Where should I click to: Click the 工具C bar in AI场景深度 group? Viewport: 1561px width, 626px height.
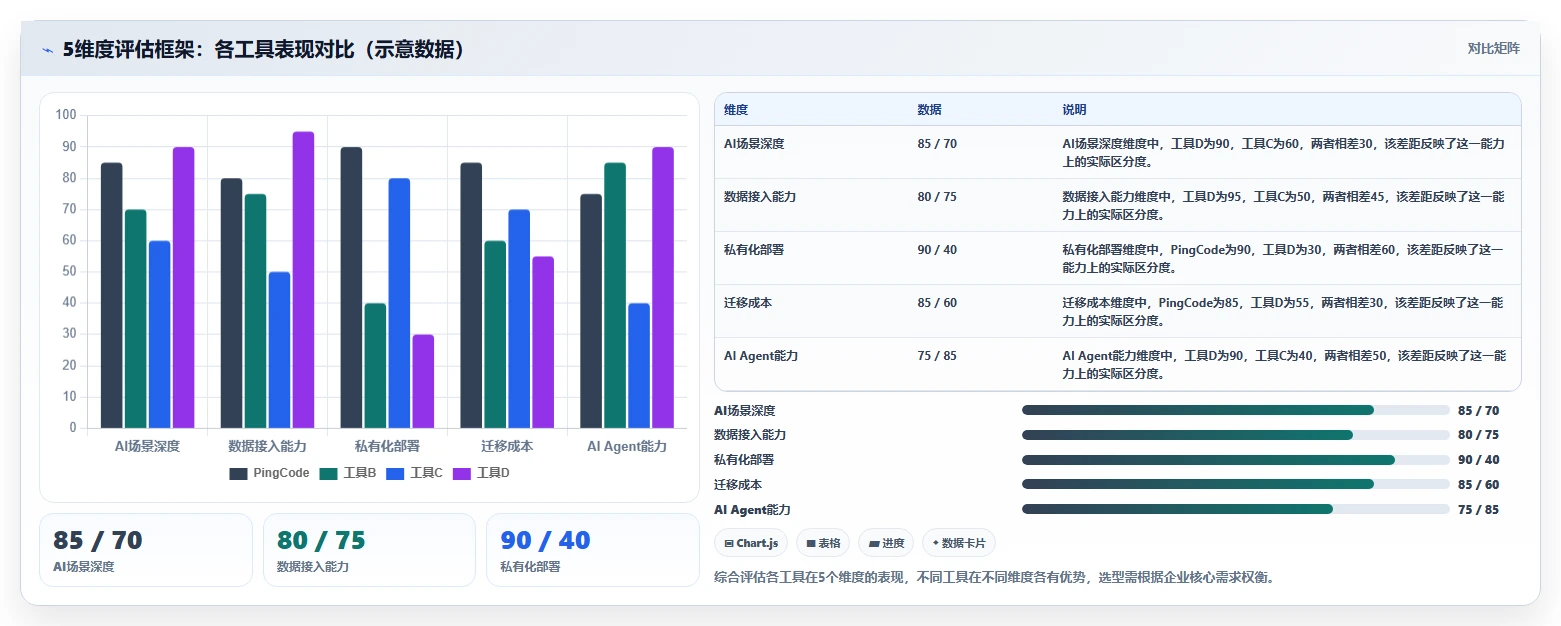[x=160, y=334]
